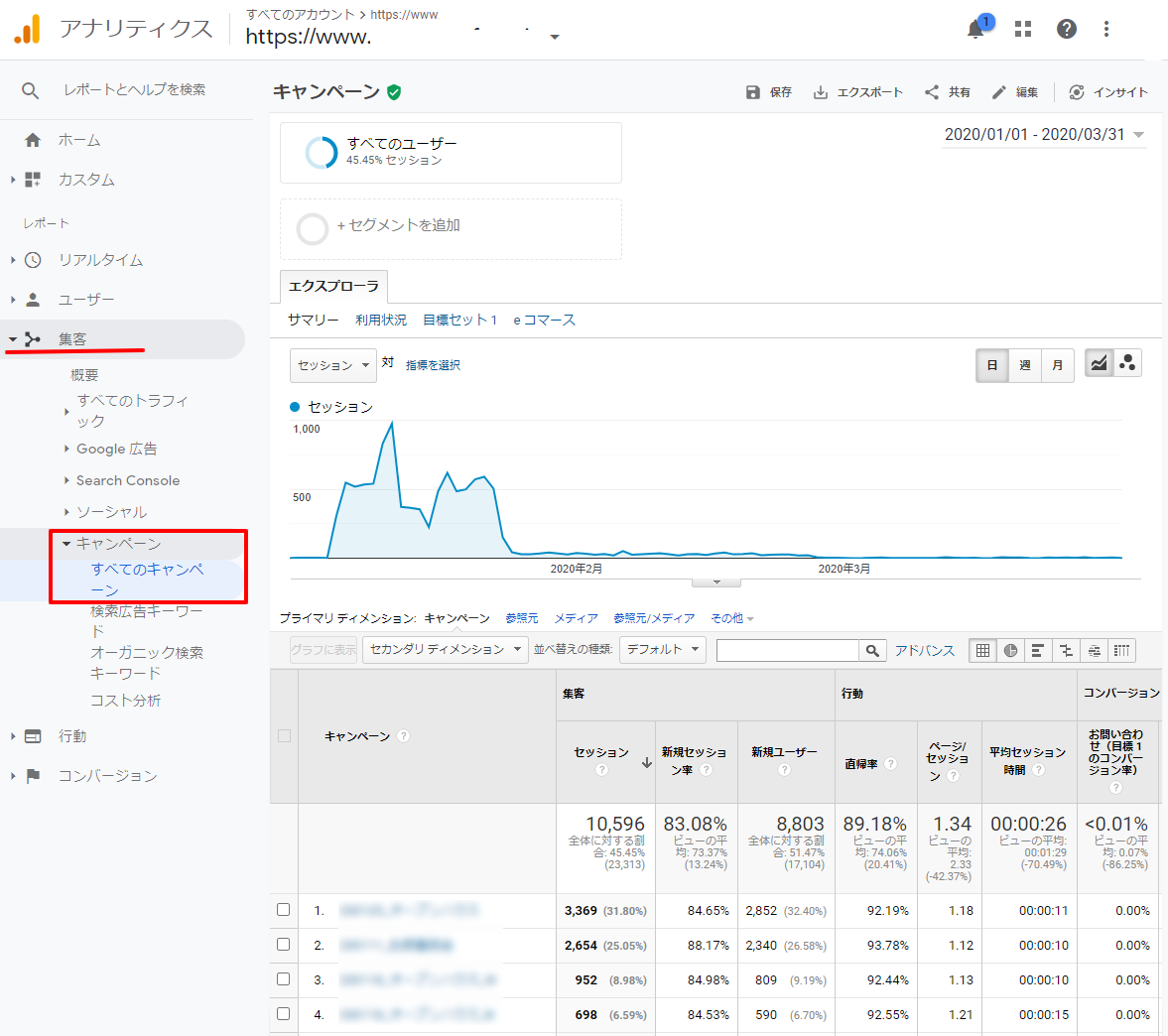
Task: Check the box for campaign row 2
Action: click(283, 945)
